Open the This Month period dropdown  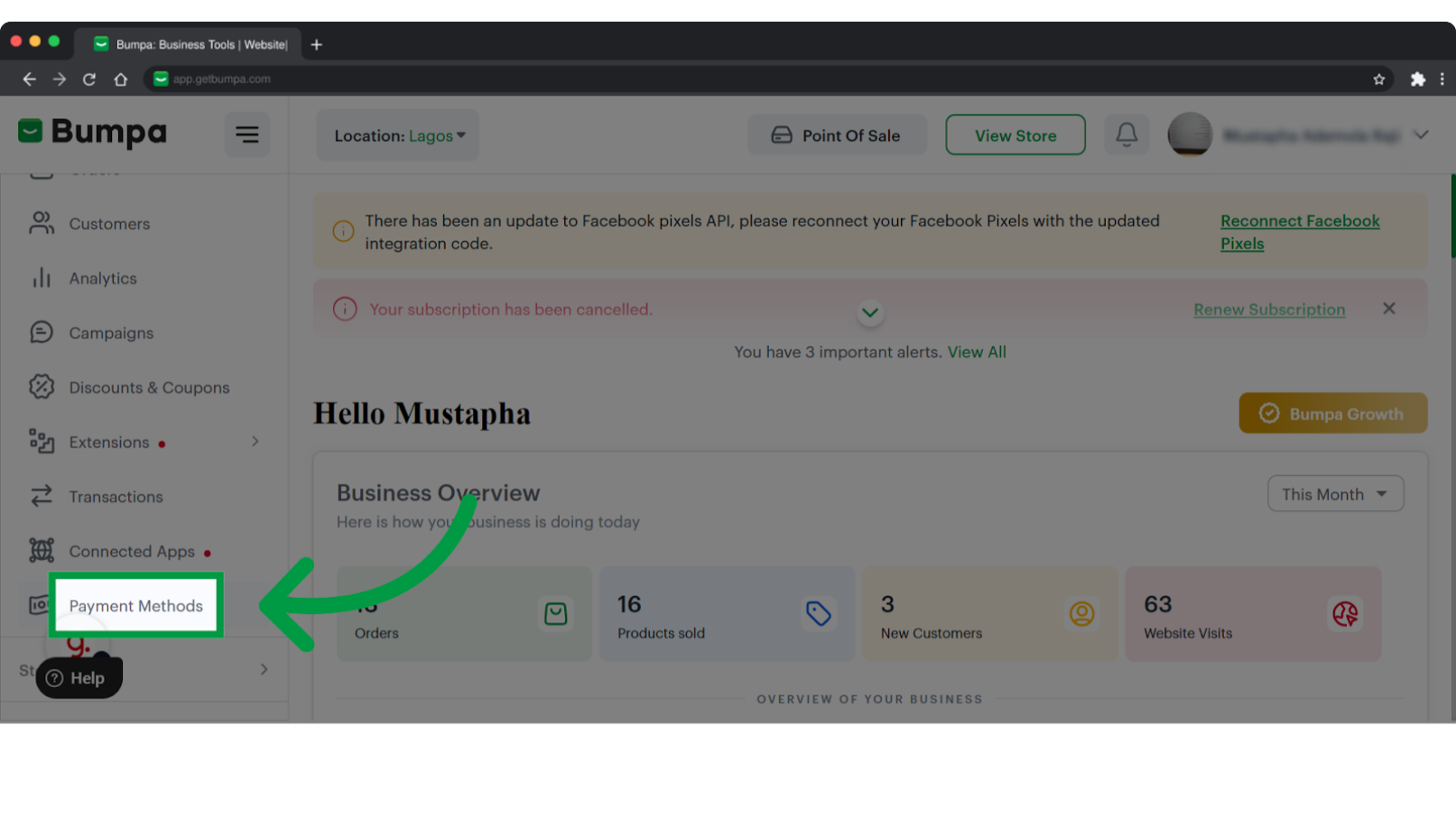click(x=1335, y=494)
